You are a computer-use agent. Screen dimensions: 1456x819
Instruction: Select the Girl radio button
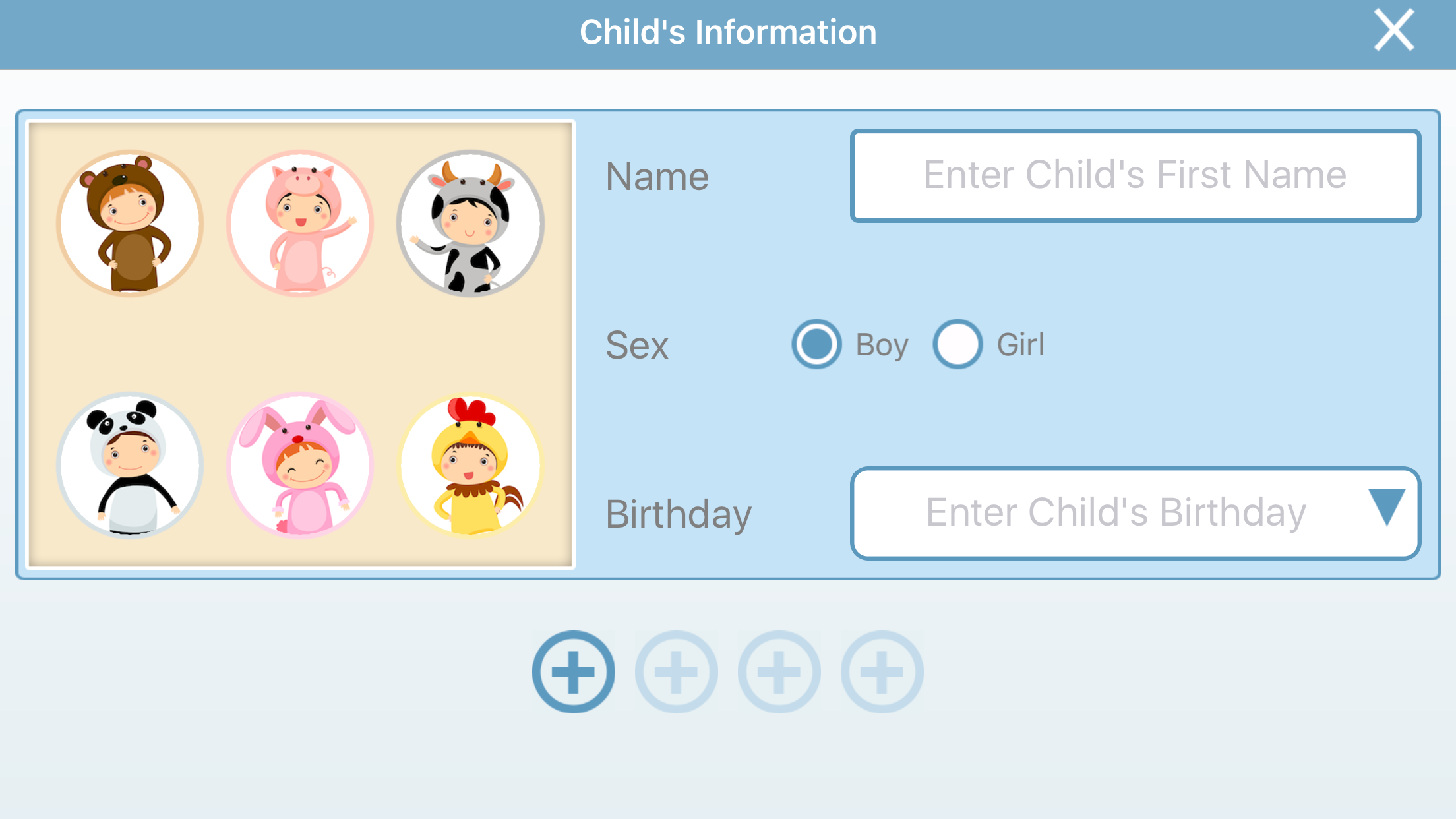click(957, 344)
